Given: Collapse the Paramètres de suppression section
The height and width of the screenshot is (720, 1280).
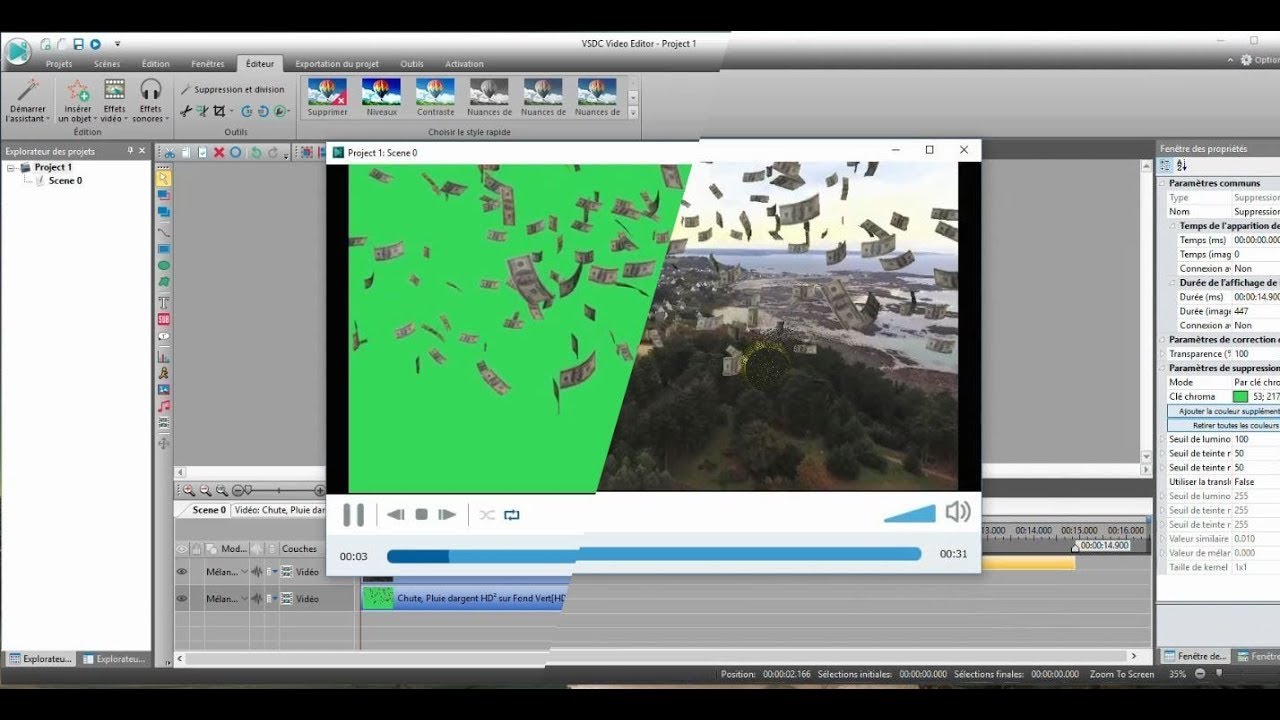Looking at the screenshot, I should click(1163, 368).
